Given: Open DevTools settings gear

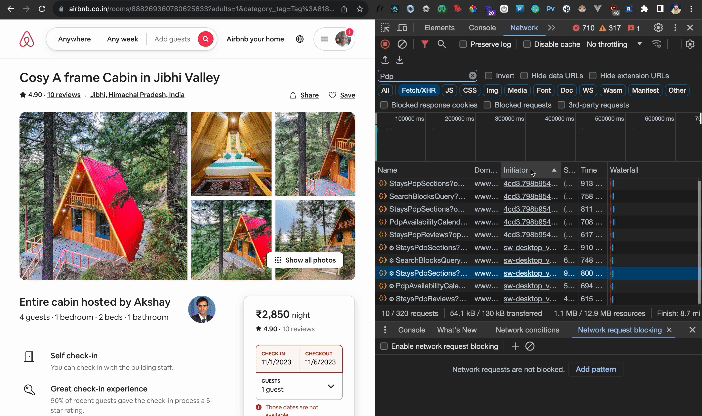Looking at the screenshot, I should tap(658, 28).
